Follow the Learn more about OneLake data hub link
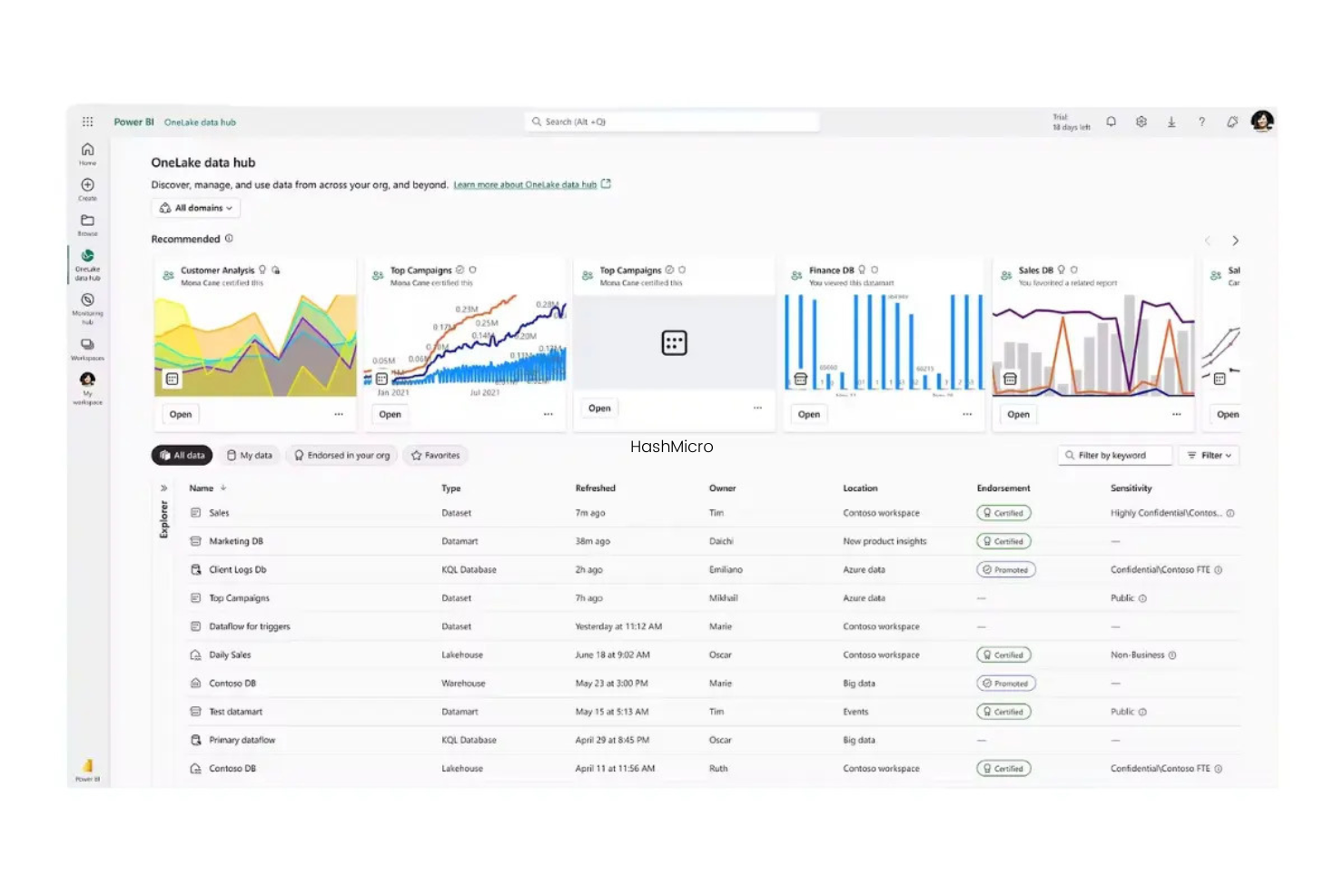Viewport: 1344px width, 896px height. pos(527,183)
